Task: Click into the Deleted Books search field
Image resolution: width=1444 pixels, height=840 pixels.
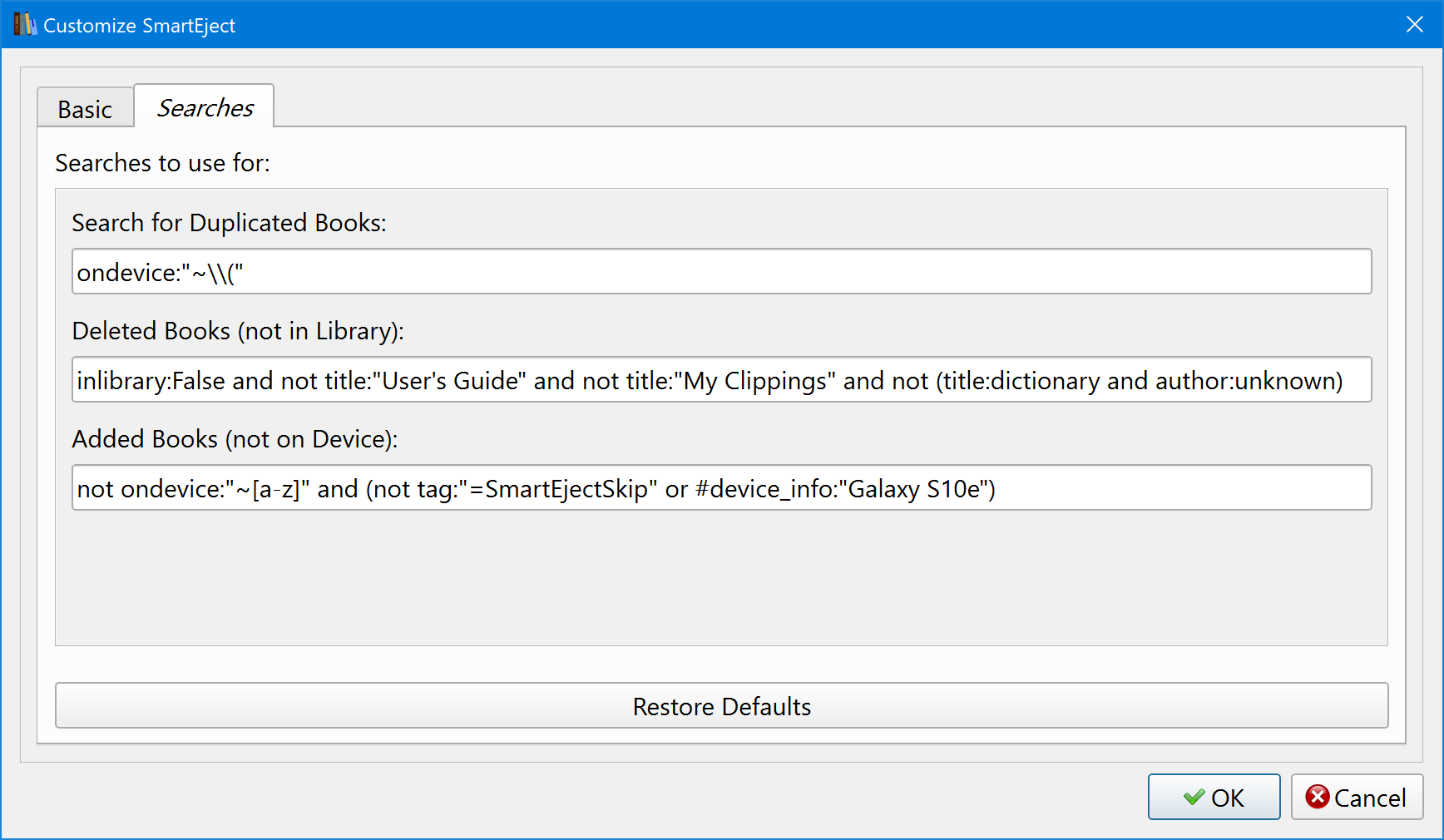Action: point(720,380)
